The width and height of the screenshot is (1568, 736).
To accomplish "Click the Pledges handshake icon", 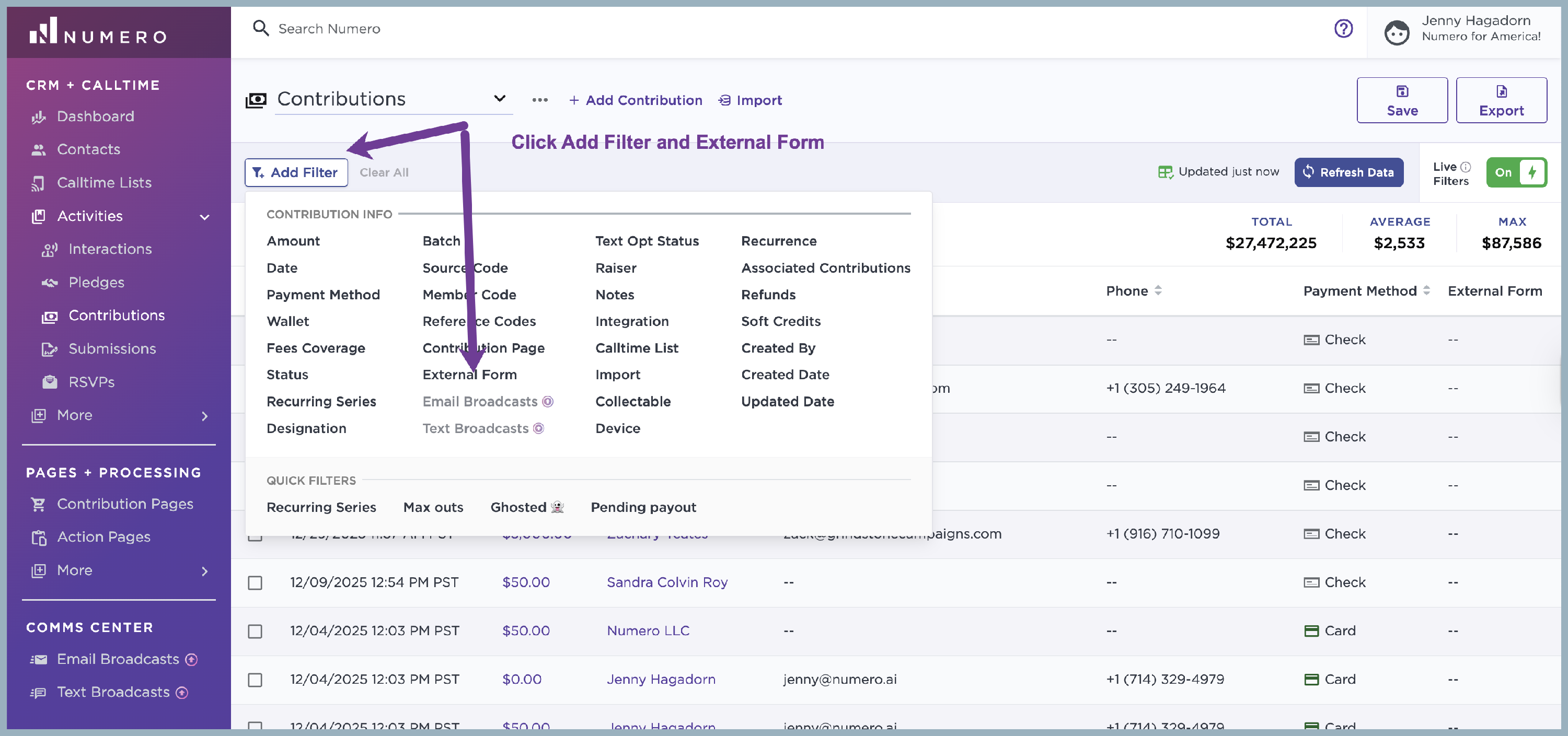I will pyautogui.click(x=50, y=283).
